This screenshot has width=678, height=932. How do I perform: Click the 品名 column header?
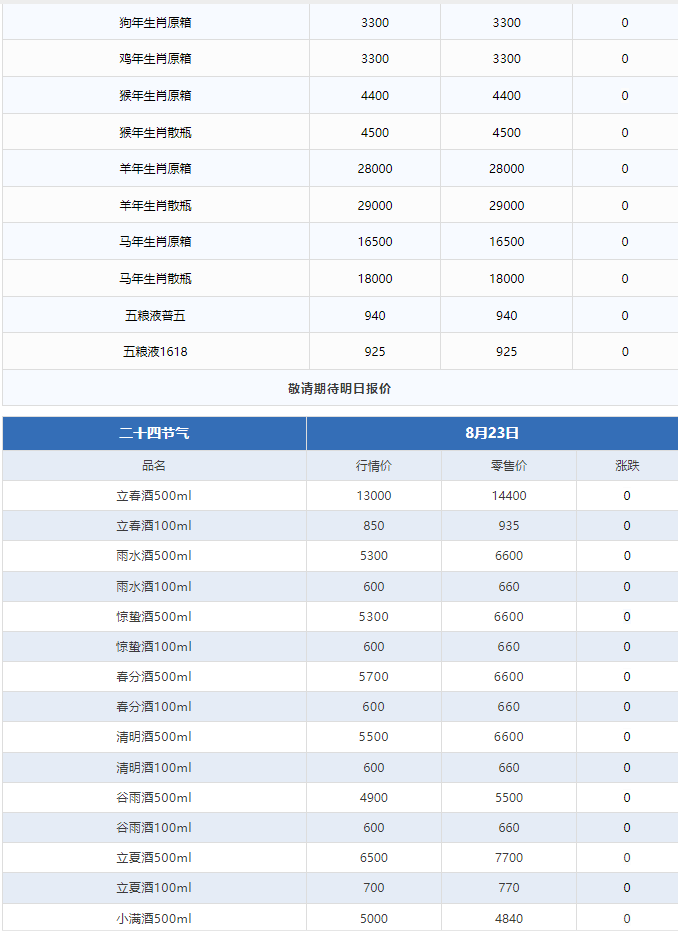(154, 466)
